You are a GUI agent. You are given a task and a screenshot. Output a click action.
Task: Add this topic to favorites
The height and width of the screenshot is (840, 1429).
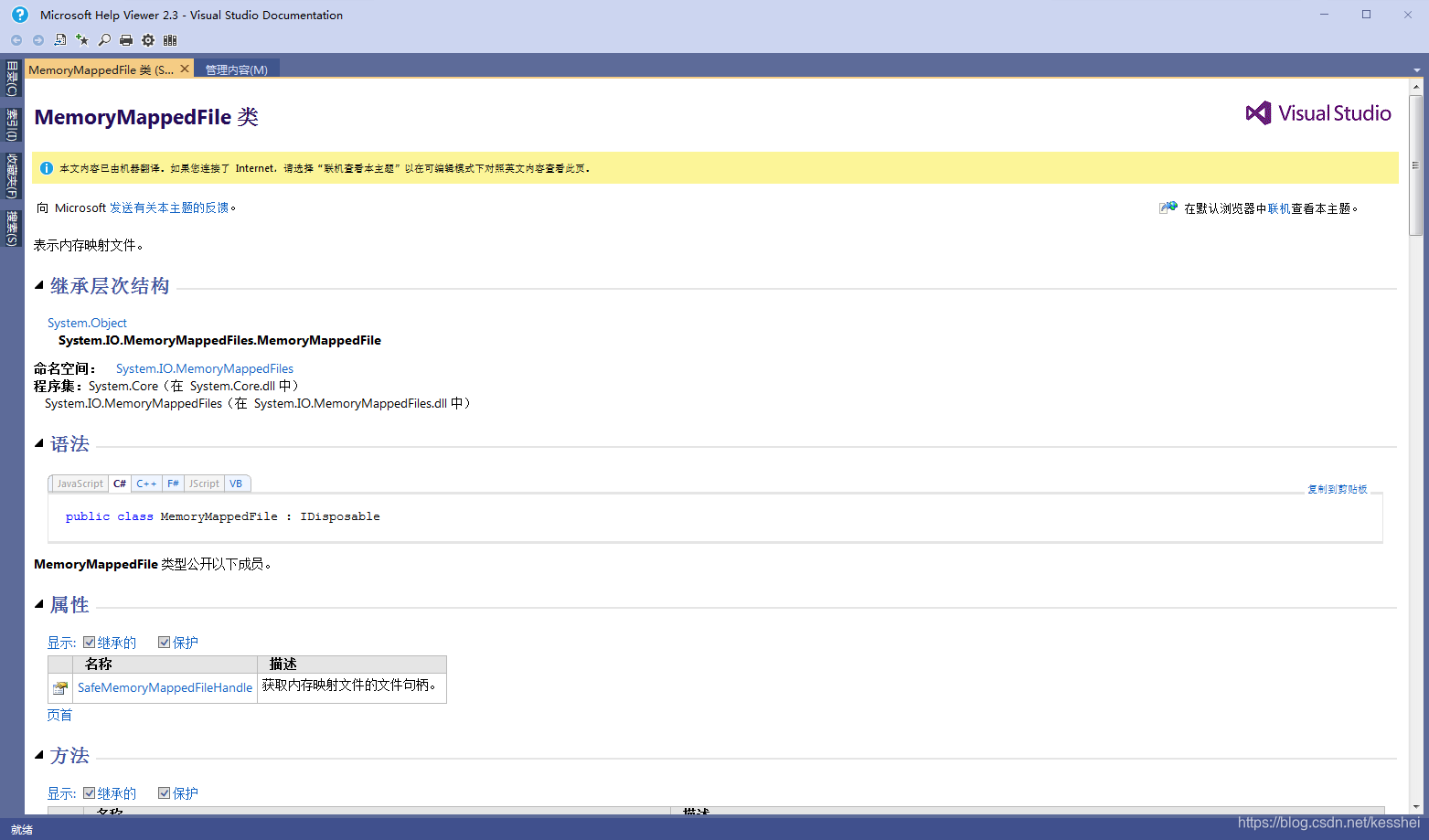[x=82, y=40]
